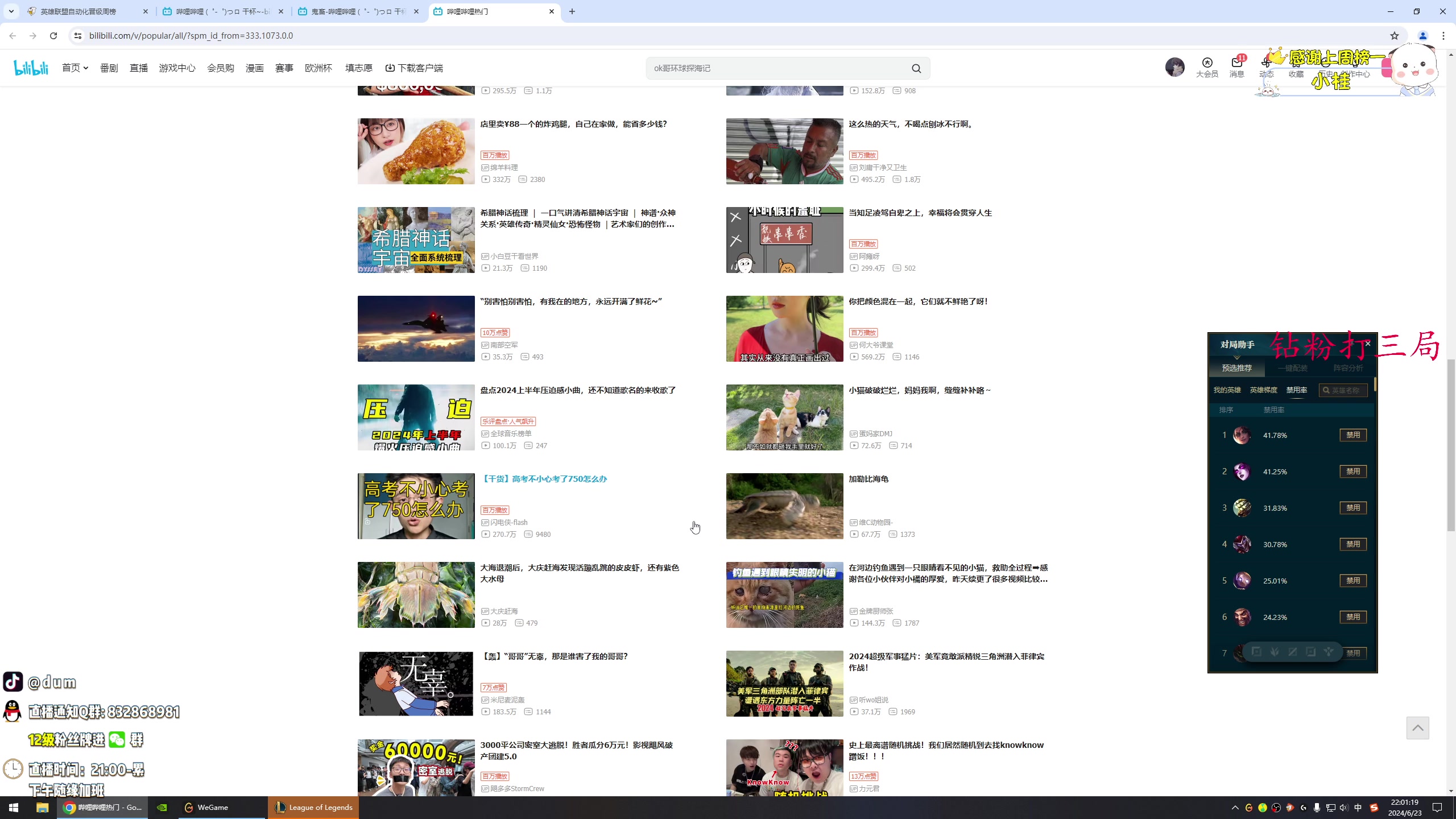Click the page scrollbar thumb
Viewport: 1456px width, 819px height.
[1451, 445]
